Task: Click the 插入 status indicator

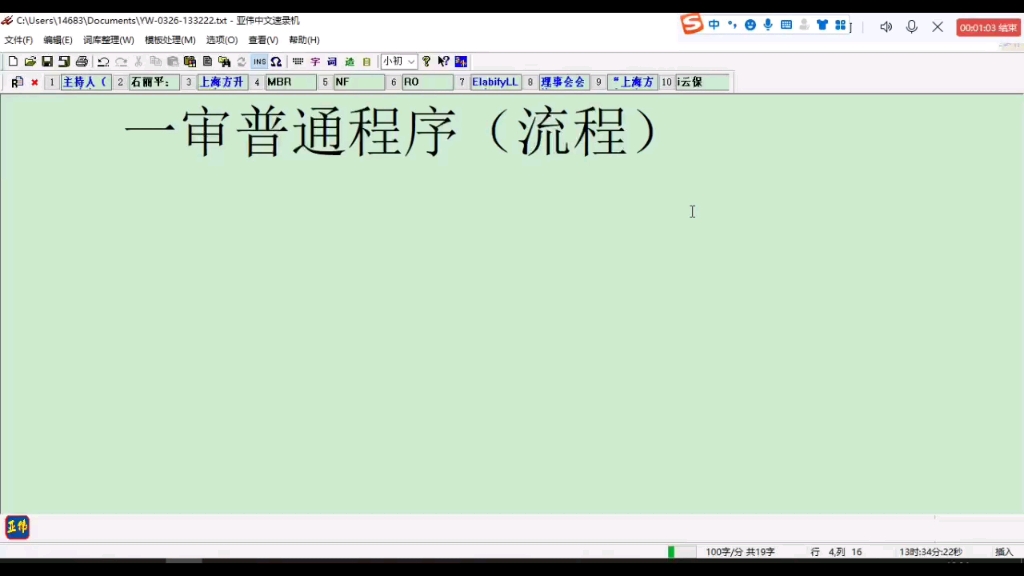Action: [x=1006, y=551]
